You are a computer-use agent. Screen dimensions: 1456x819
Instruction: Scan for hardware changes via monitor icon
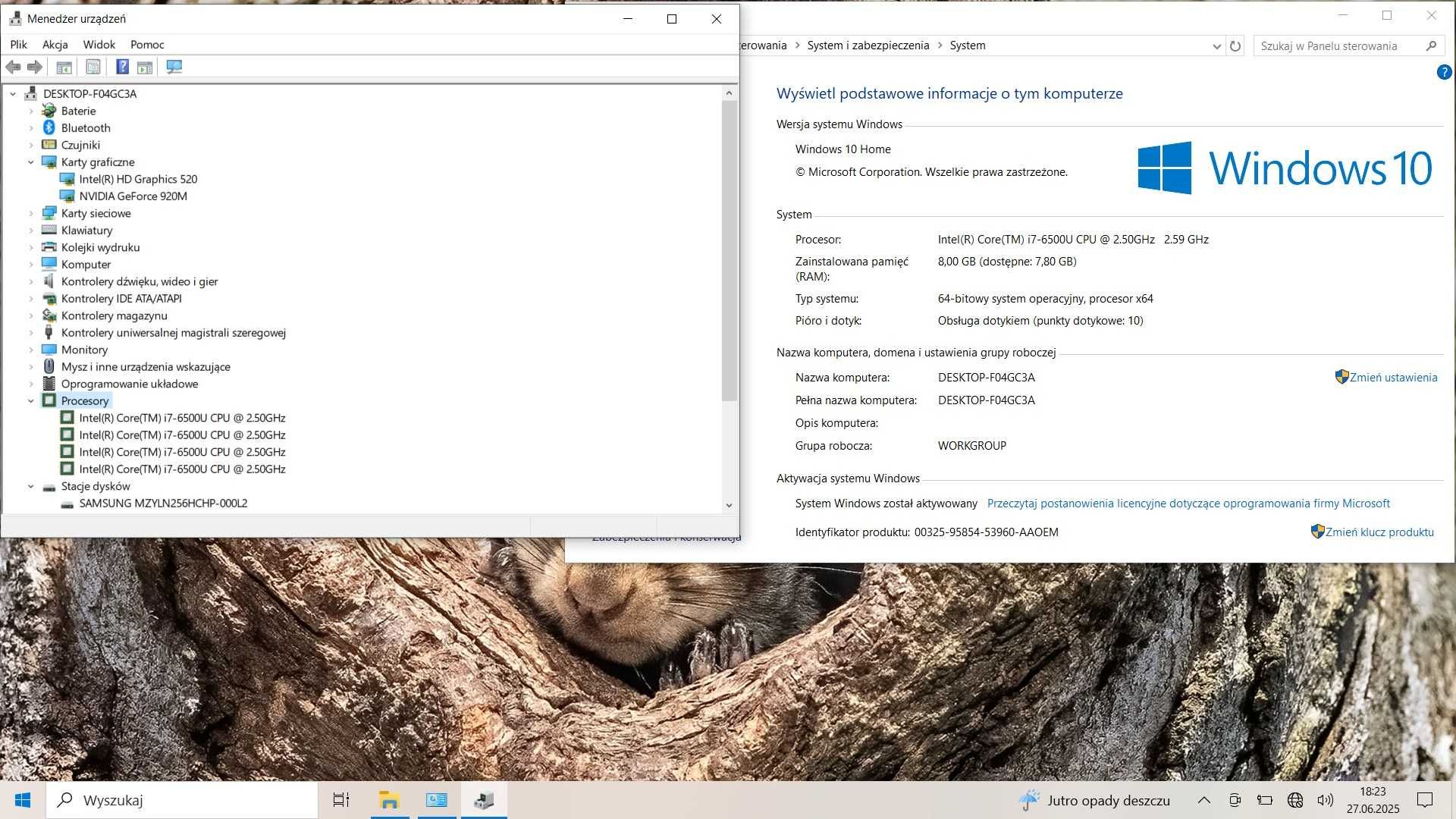[174, 67]
